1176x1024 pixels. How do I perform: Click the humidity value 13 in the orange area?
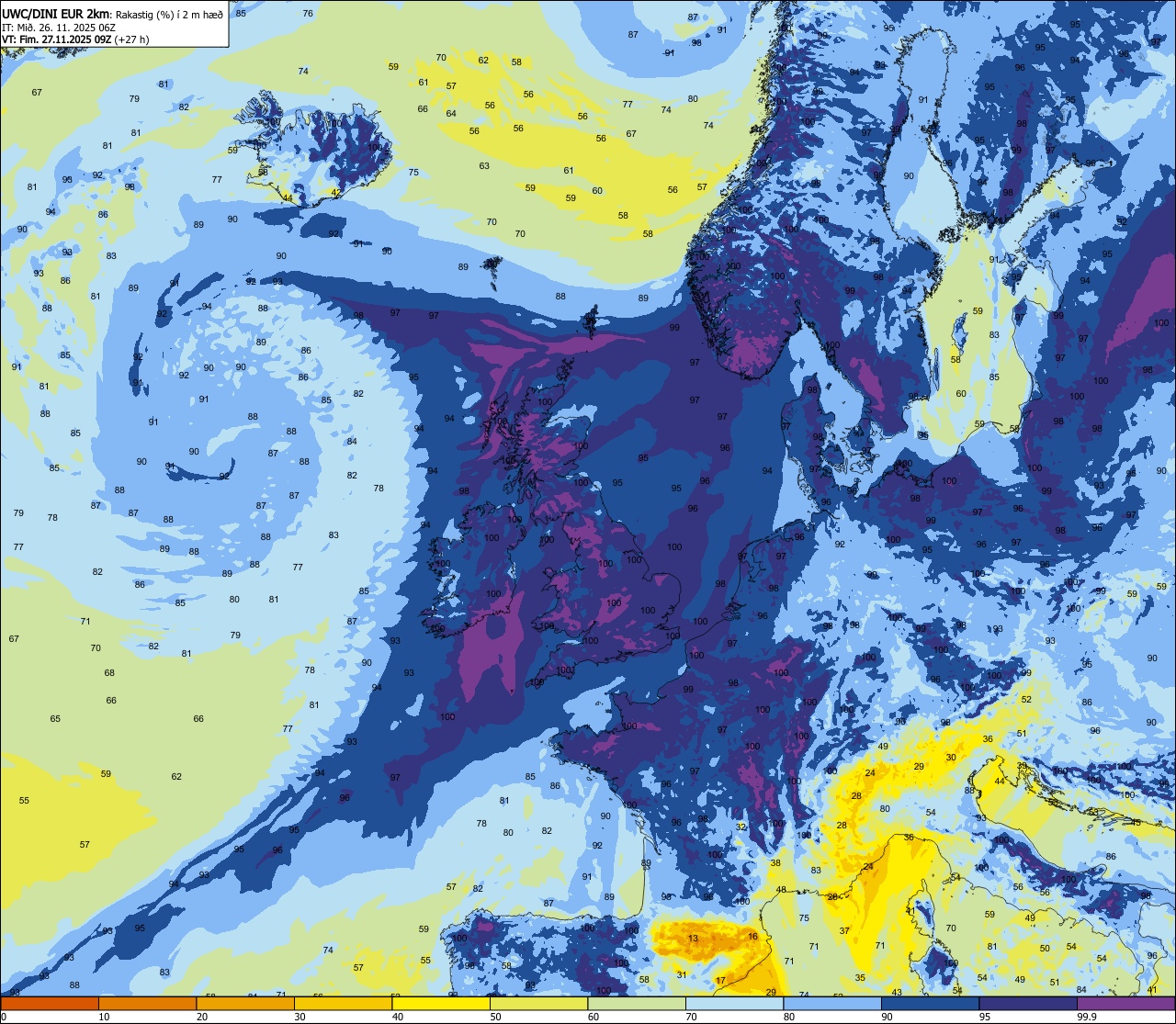tap(693, 939)
